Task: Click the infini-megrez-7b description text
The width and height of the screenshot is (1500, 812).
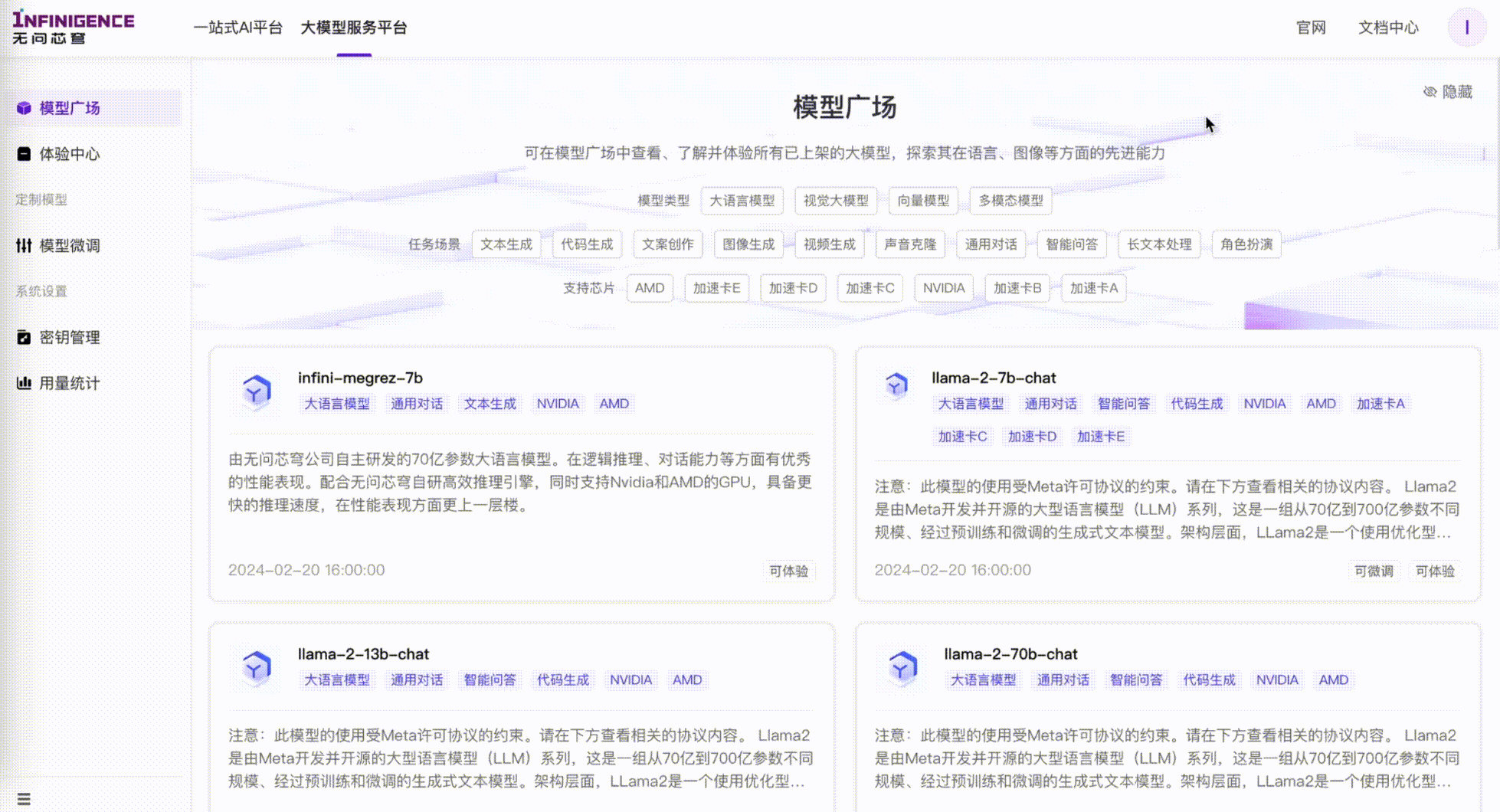Action: click(x=520, y=482)
